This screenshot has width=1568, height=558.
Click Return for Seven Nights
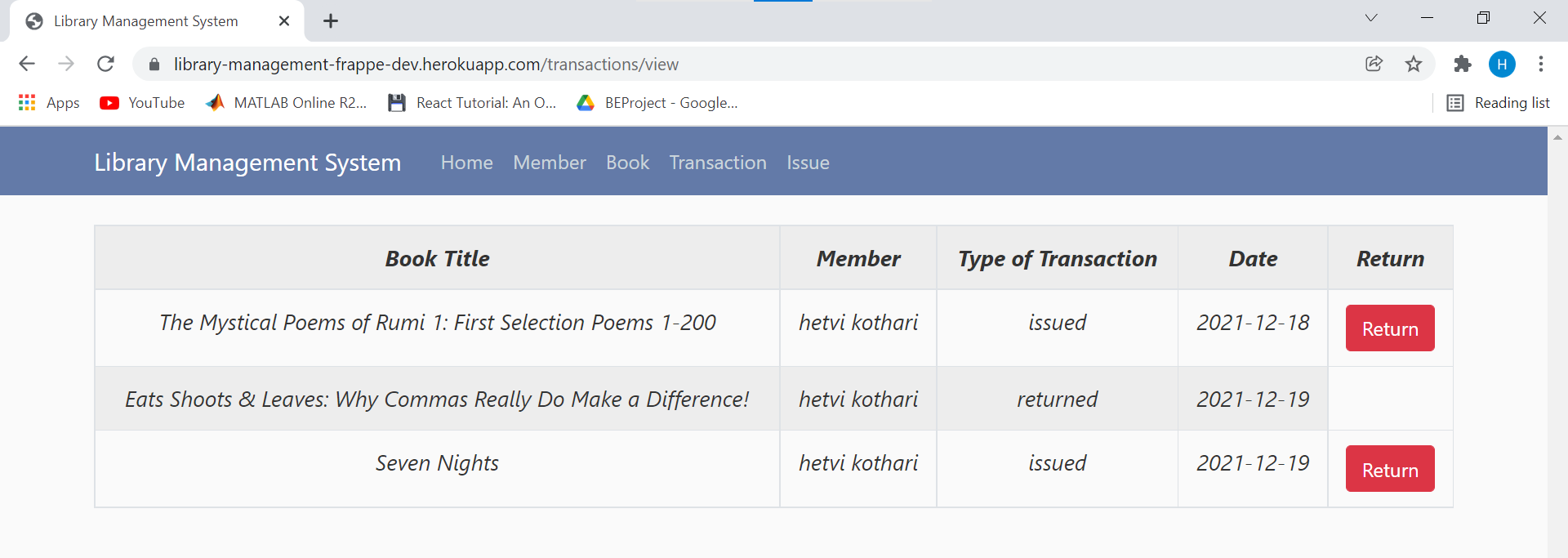click(1389, 469)
